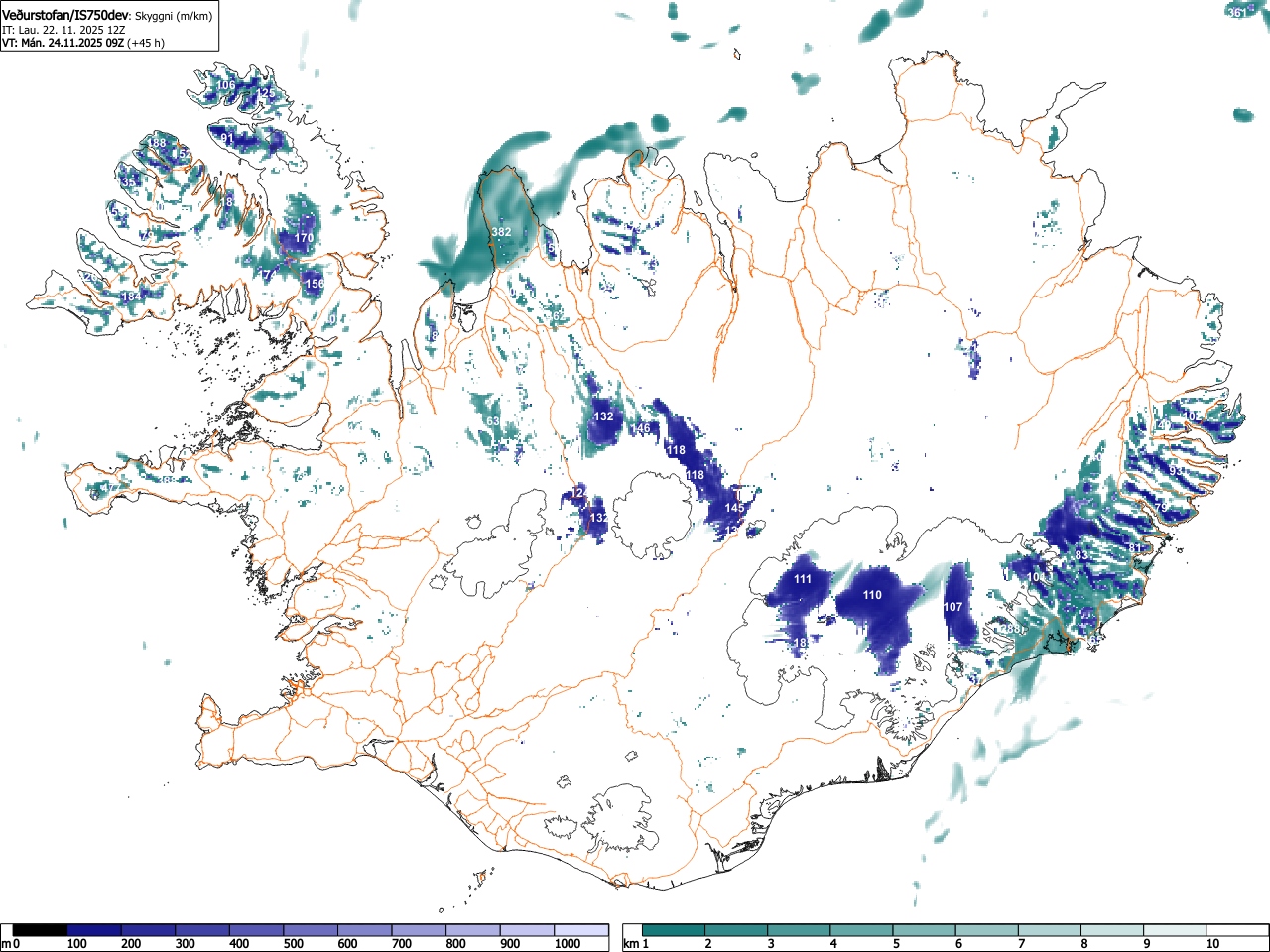Click the '170' value in the Westfjords
This screenshot has height=952, width=1270.
click(304, 238)
